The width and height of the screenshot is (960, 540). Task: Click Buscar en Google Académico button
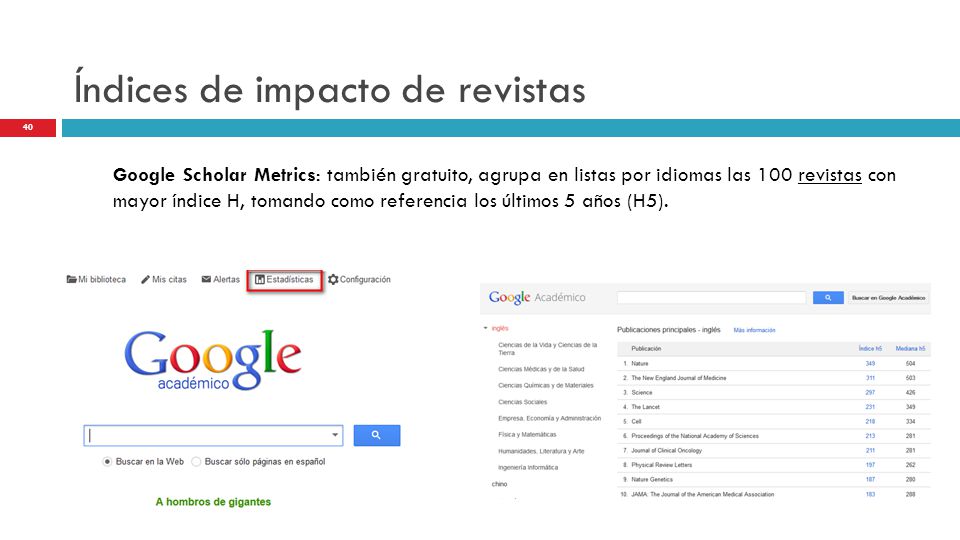point(888,298)
